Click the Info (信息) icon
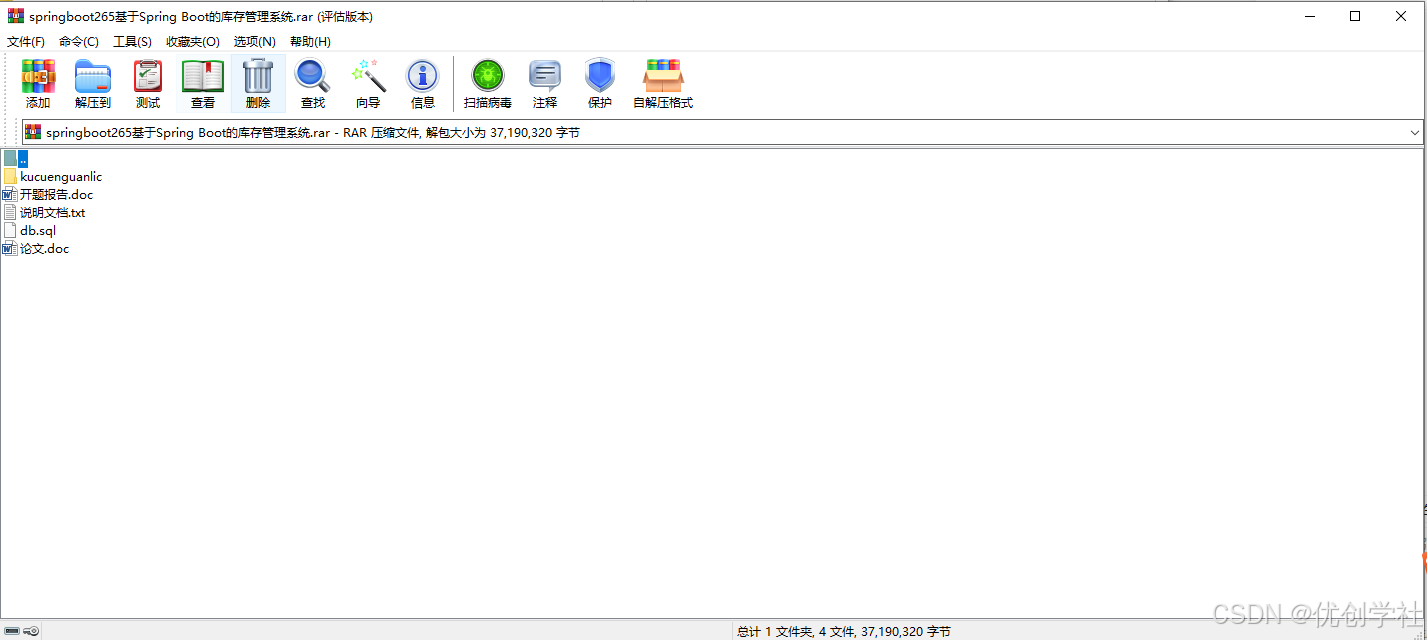The image size is (1427, 640). 423,76
